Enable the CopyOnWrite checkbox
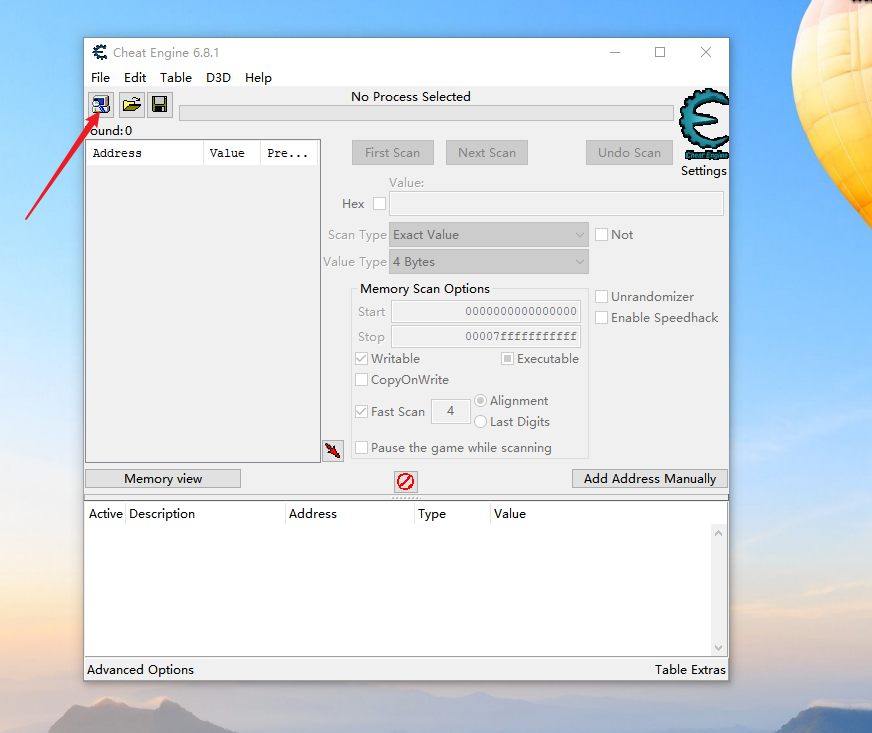Viewport: 872px width, 733px height. click(x=361, y=380)
